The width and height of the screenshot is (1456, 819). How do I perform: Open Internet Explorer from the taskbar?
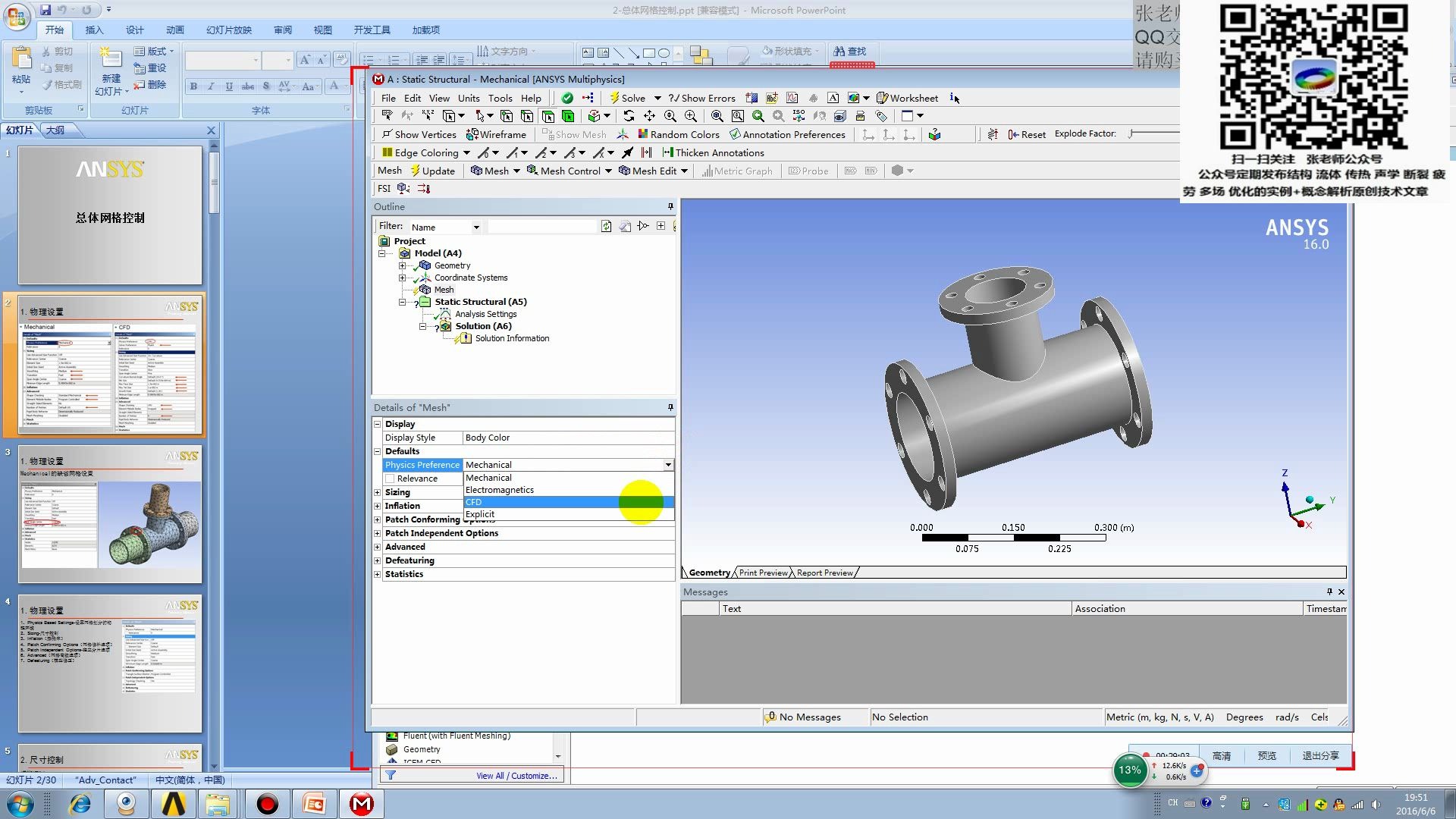[80, 804]
